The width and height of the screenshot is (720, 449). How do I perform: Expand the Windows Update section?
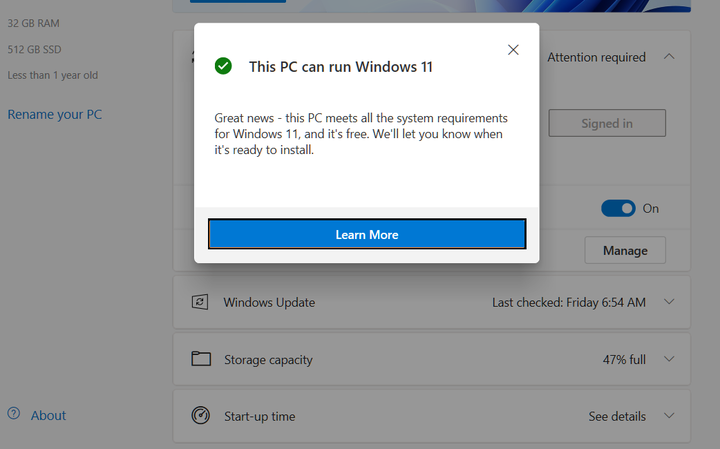[x=669, y=302]
